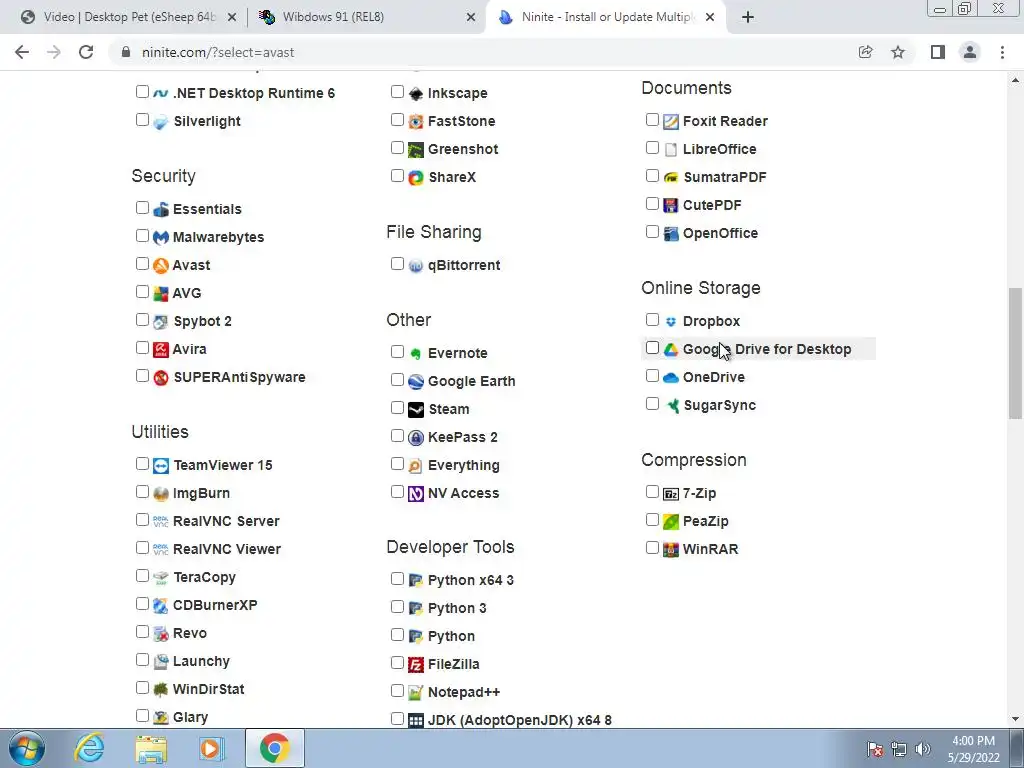Viewport: 1024px width, 768px height.
Task: Open the Chrome profile avatar
Action: [970, 52]
